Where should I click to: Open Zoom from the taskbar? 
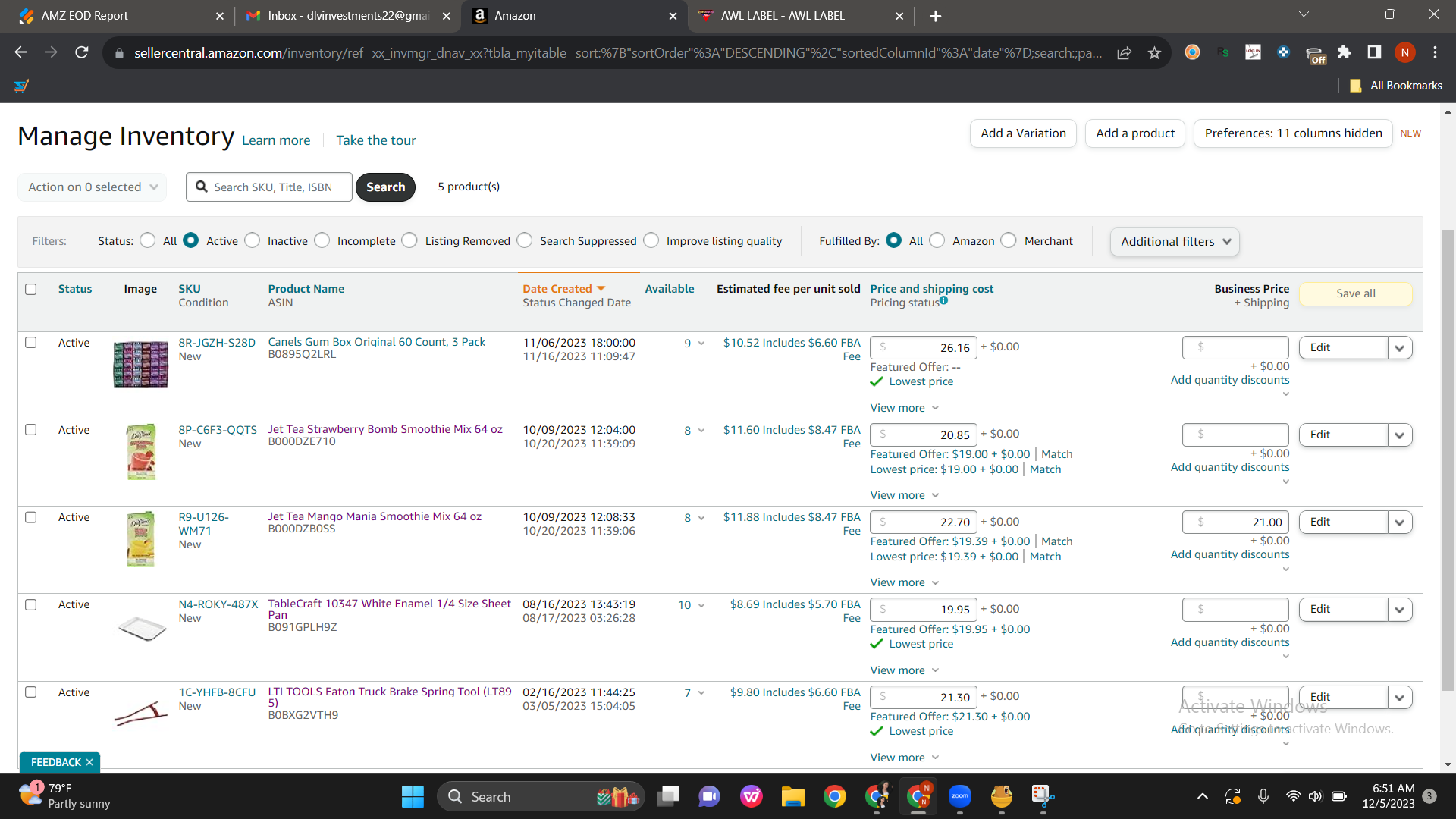(960, 796)
